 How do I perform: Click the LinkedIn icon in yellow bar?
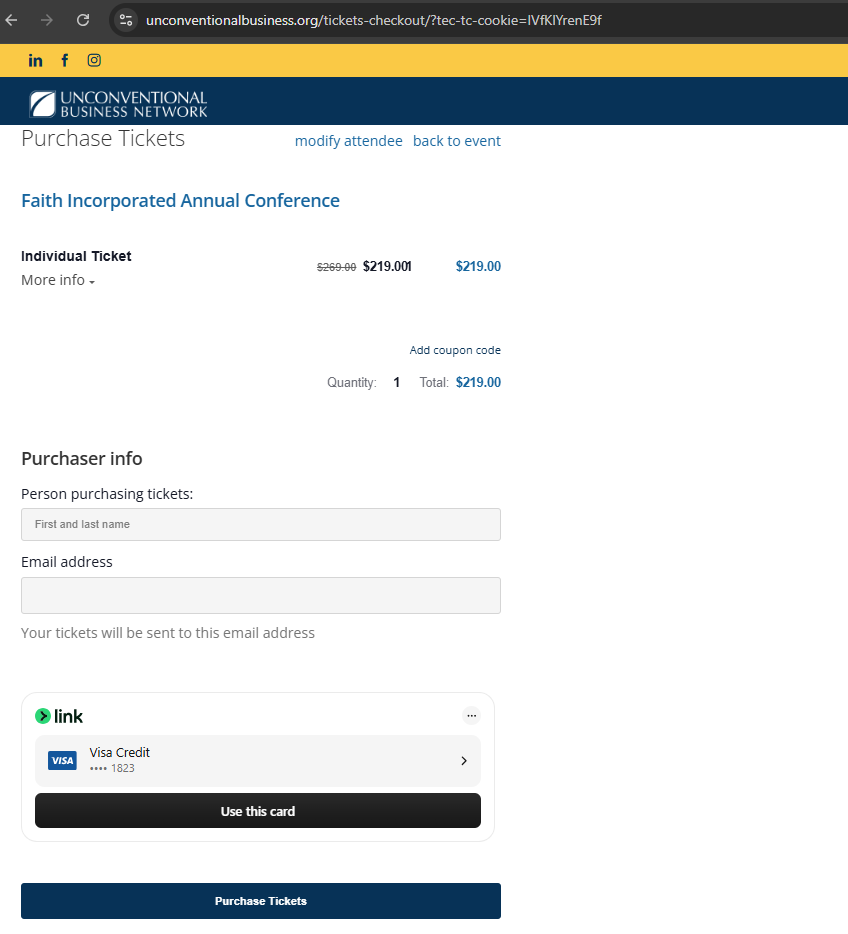point(36,60)
